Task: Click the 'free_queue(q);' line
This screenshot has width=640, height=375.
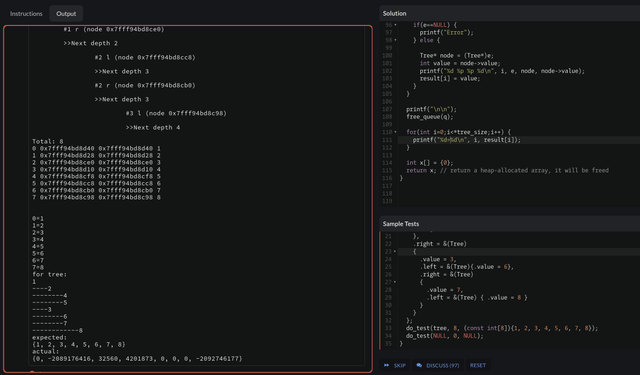Action: (x=429, y=117)
